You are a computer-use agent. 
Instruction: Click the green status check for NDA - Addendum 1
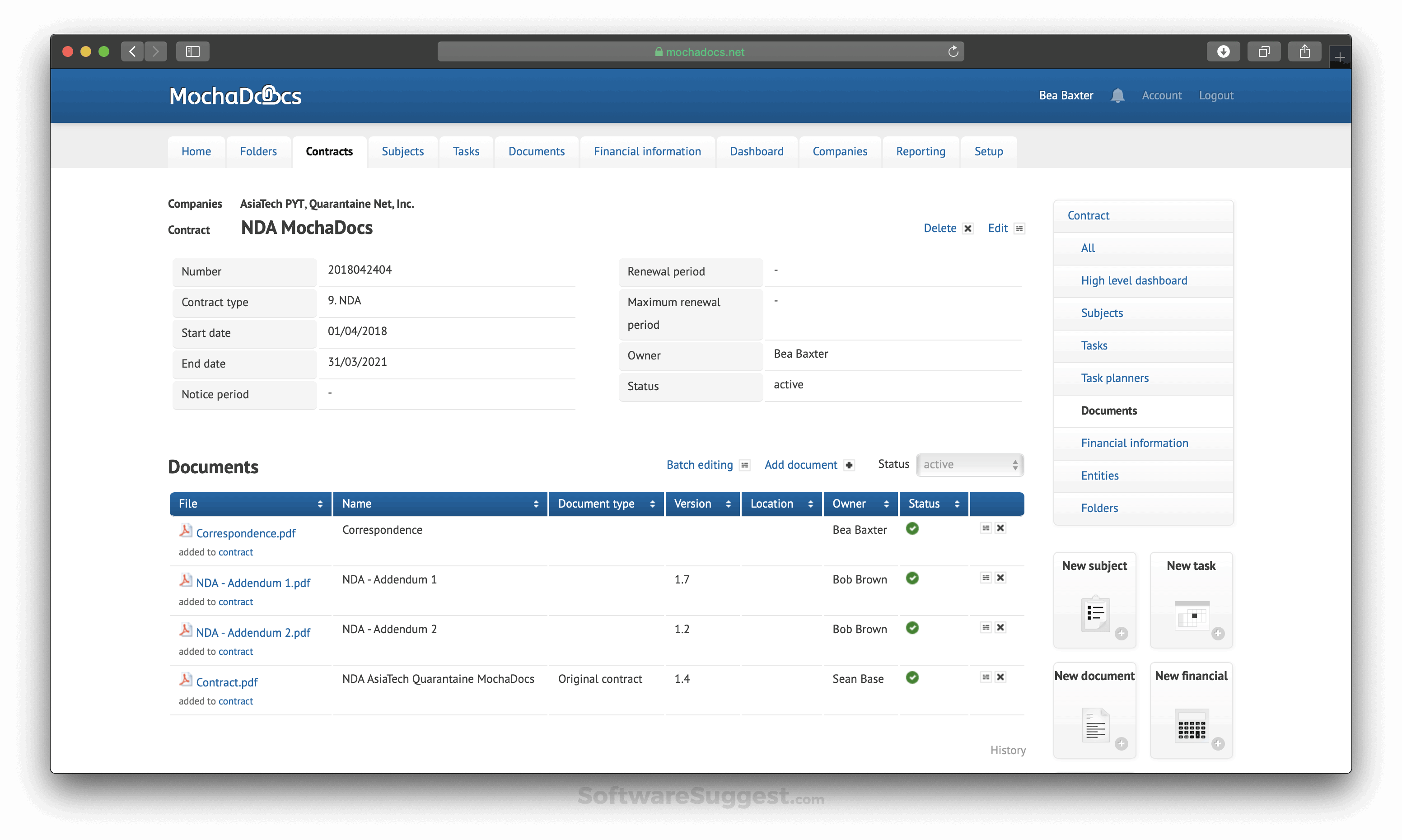click(x=912, y=579)
